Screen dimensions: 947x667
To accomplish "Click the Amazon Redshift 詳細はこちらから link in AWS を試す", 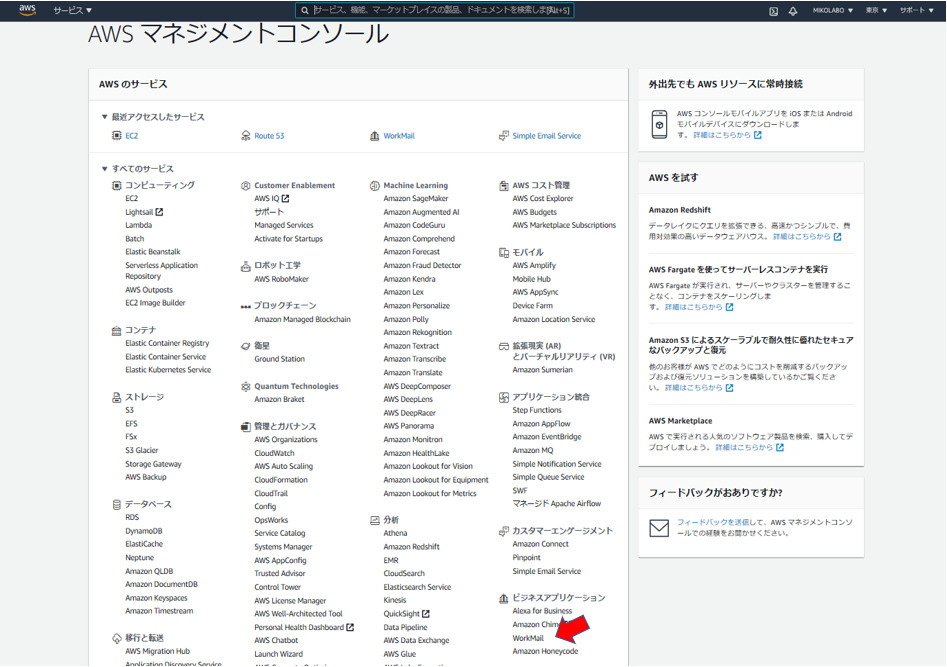I will coord(807,237).
